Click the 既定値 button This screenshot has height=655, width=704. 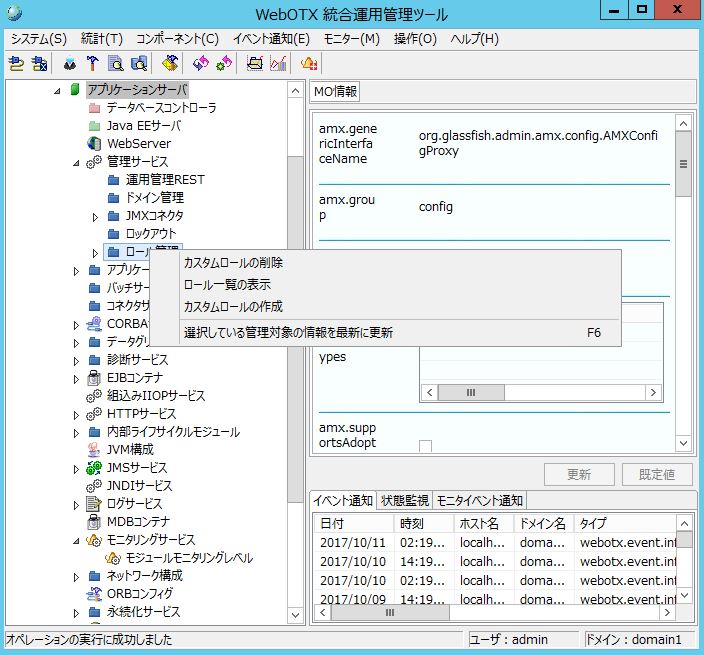(x=656, y=474)
